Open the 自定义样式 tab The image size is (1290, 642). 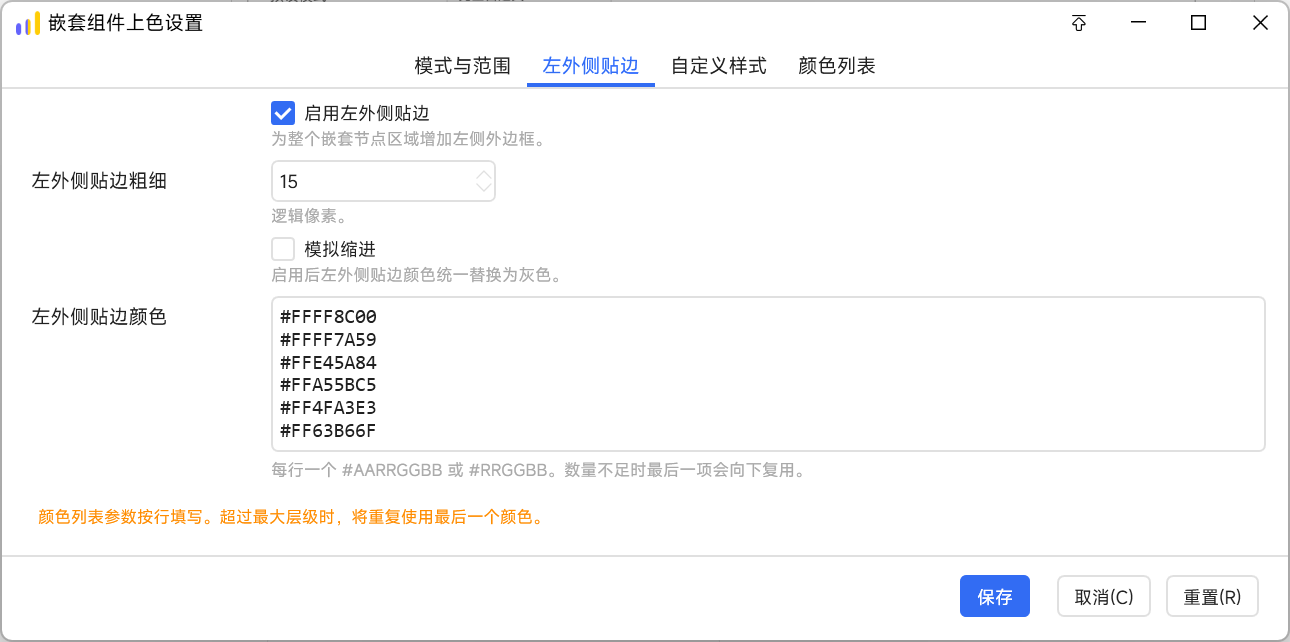coord(719,66)
